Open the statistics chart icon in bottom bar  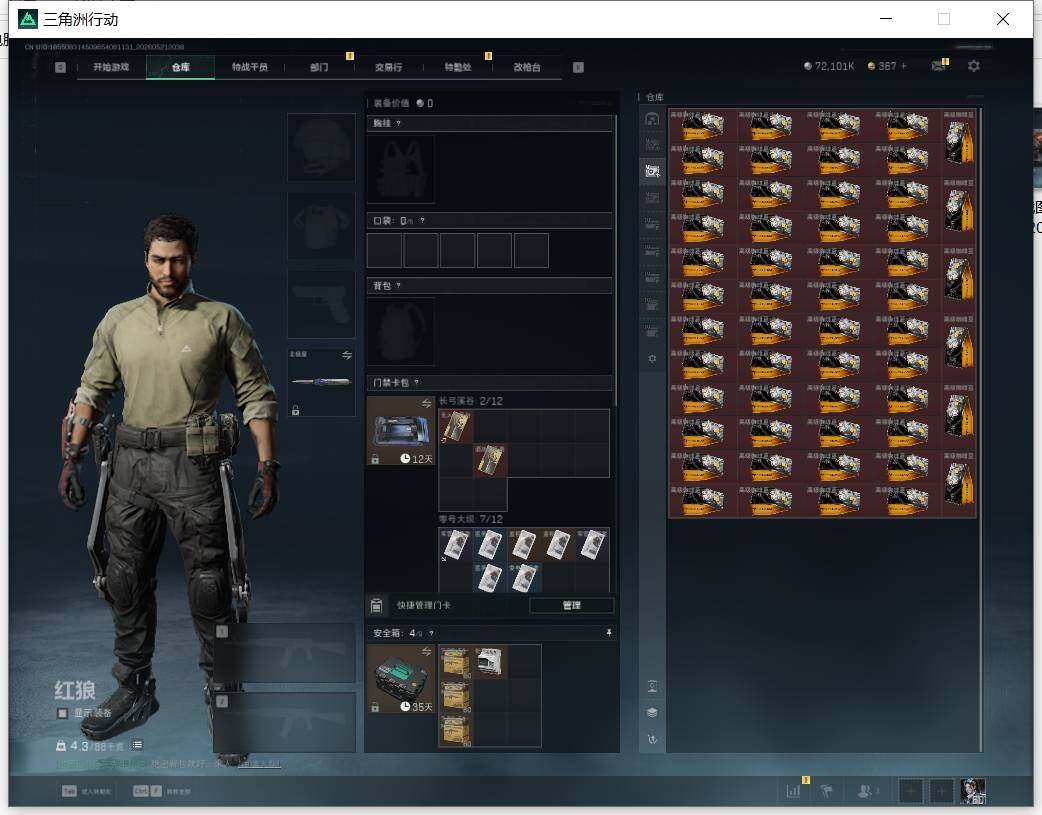click(x=793, y=790)
